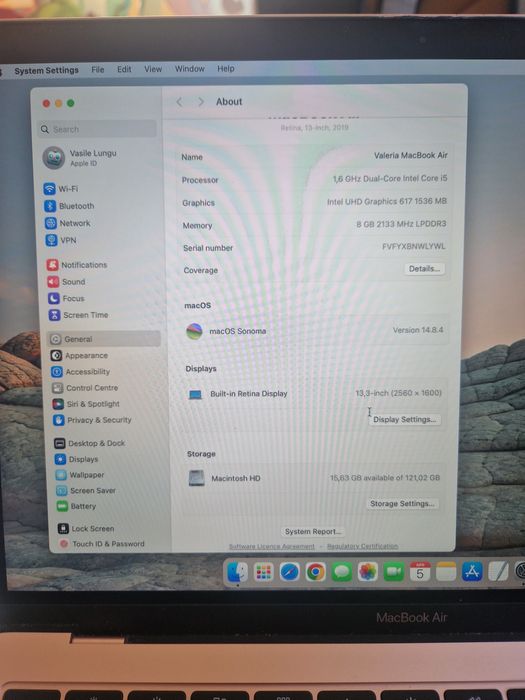Select Control Centre in sidebar

click(x=85, y=388)
